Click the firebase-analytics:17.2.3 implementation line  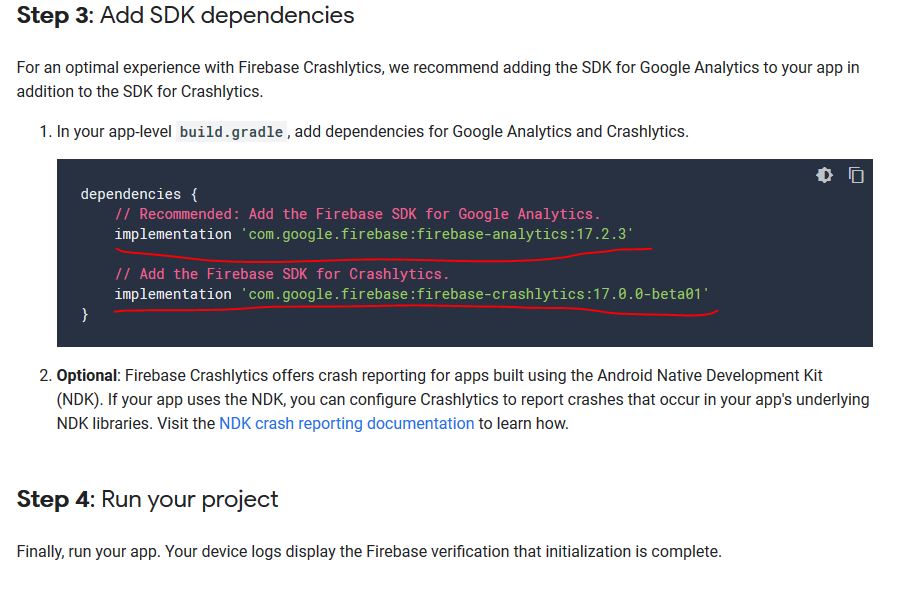click(374, 234)
